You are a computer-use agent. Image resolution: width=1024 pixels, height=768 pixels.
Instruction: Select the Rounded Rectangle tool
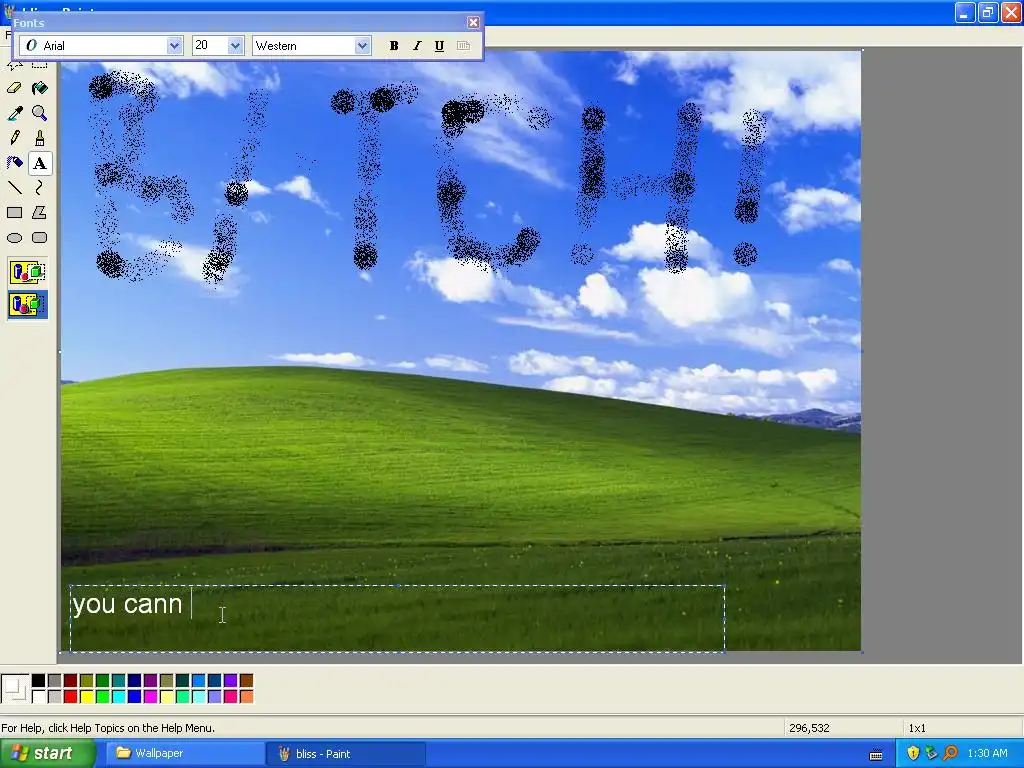tap(40, 238)
